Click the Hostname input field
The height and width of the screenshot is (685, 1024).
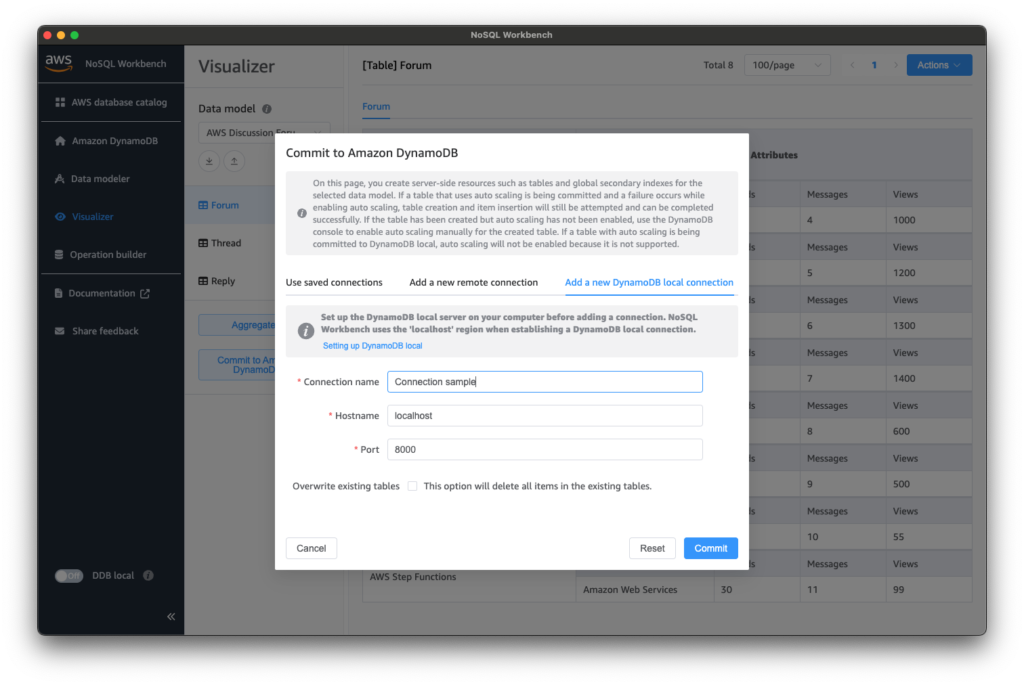tap(544, 415)
